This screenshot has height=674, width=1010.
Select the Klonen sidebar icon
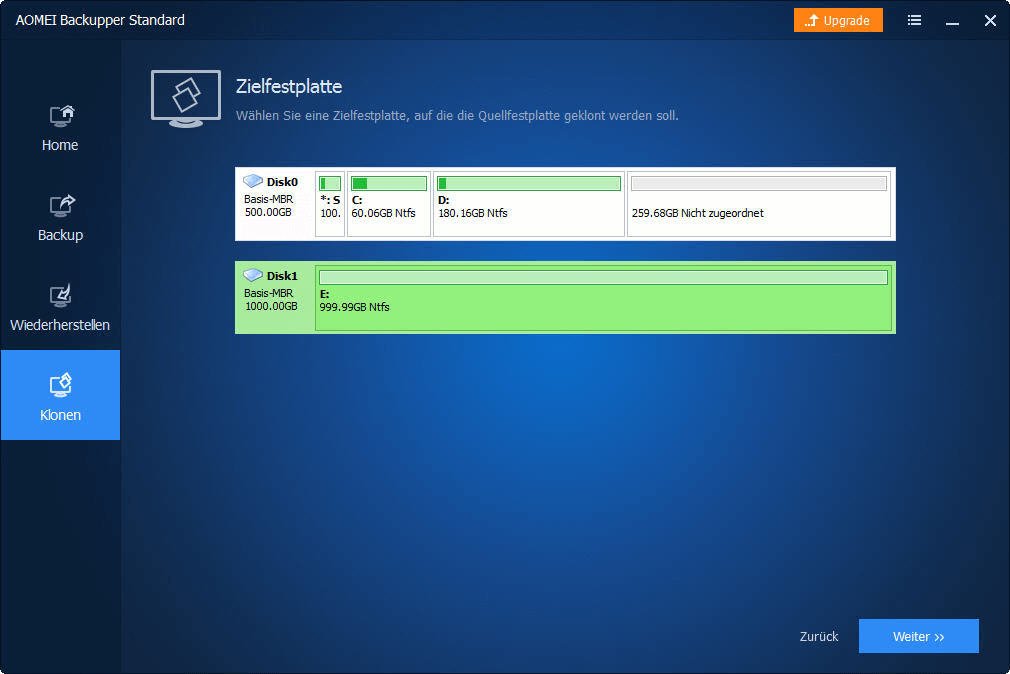click(61, 385)
